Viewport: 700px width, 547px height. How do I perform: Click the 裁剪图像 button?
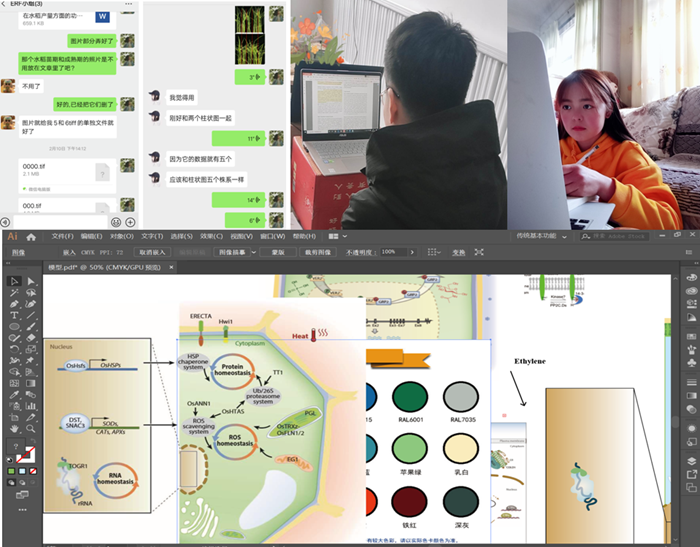click(317, 252)
